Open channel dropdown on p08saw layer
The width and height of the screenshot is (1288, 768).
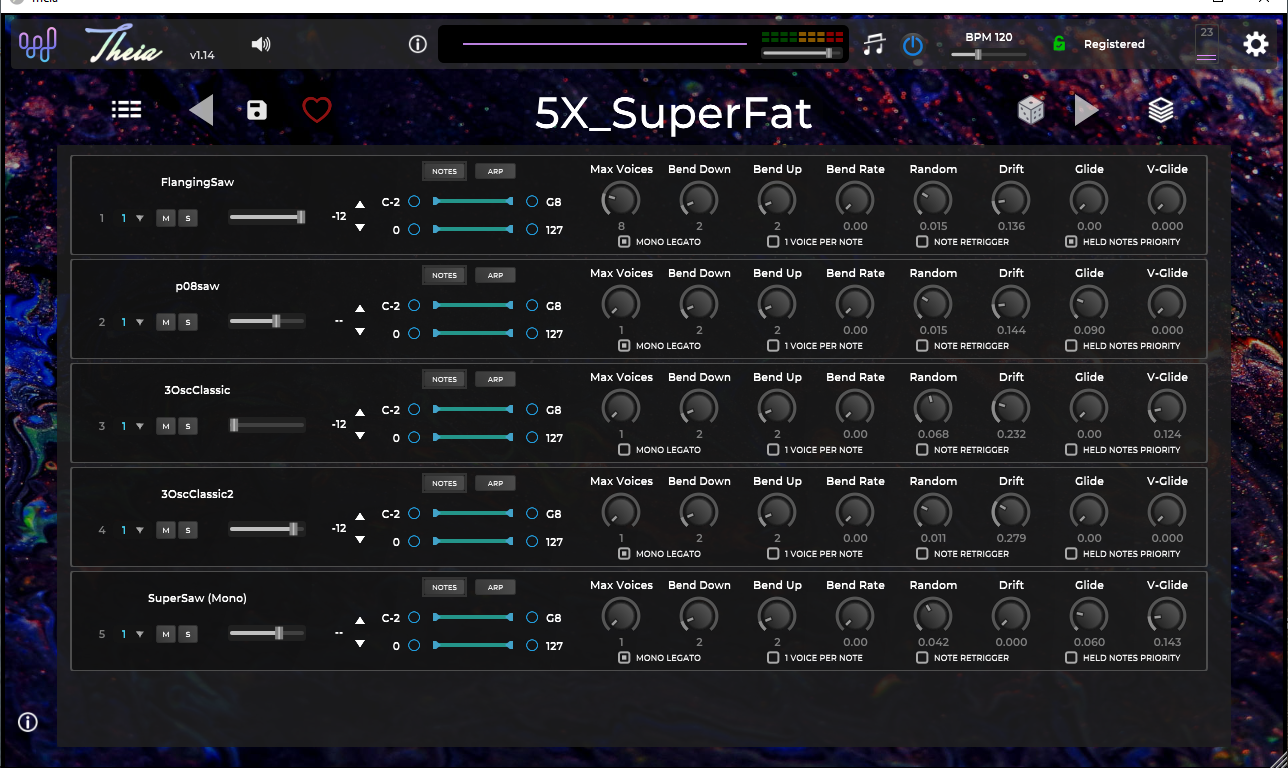point(140,322)
